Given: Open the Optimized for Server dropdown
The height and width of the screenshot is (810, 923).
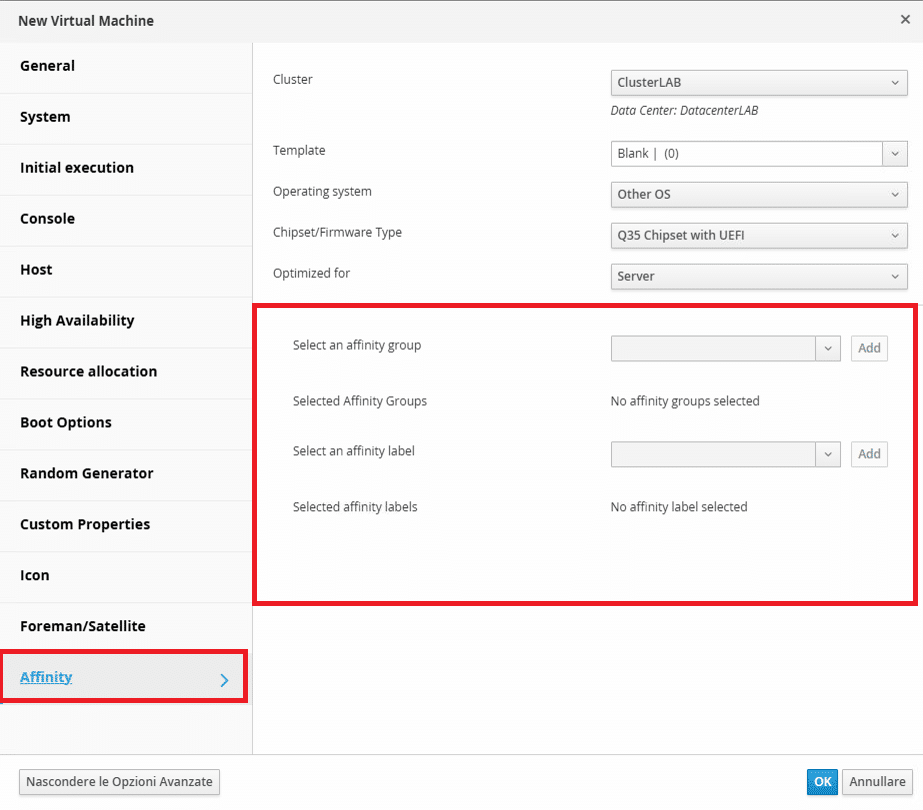Looking at the screenshot, I should [759, 277].
